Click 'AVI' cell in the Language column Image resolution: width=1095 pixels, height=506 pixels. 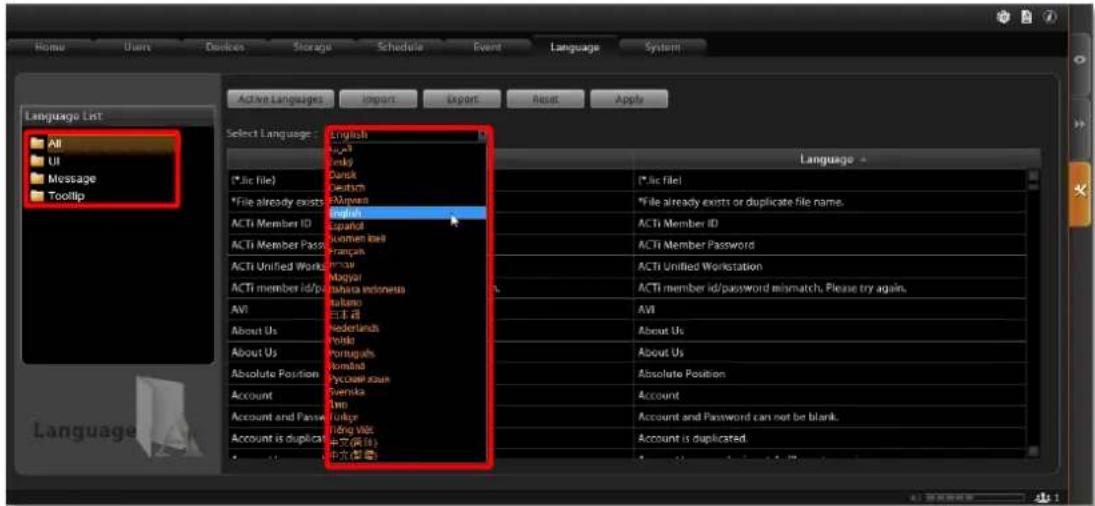point(830,309)
